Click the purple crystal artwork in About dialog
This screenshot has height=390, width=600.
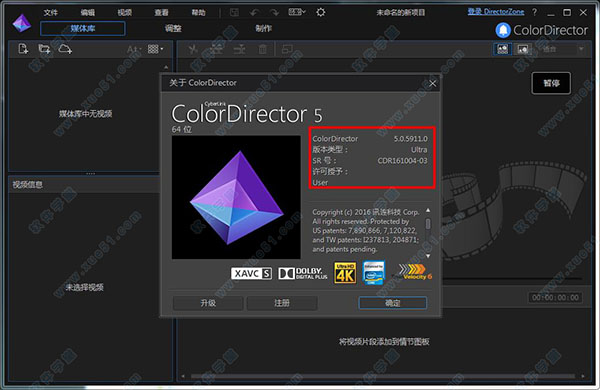[x=236, y=197]
